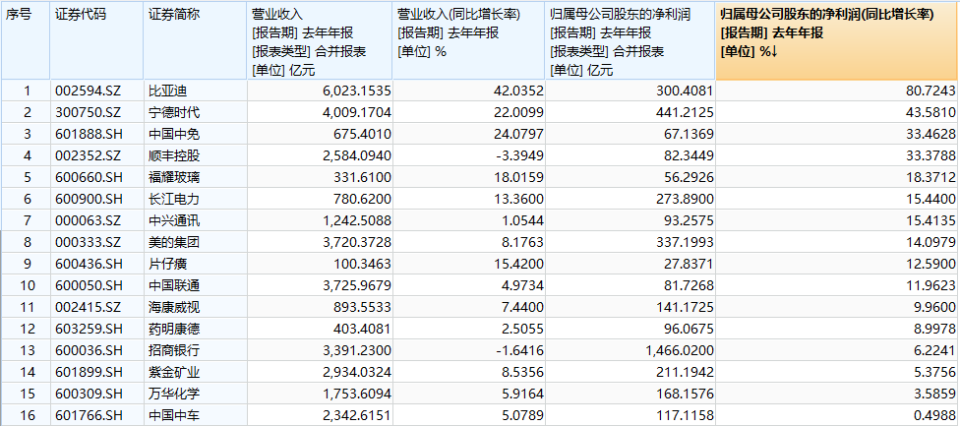Click profit growth value 80.7243
Viewport: 960px width, 426px height.
coord(931,91)
